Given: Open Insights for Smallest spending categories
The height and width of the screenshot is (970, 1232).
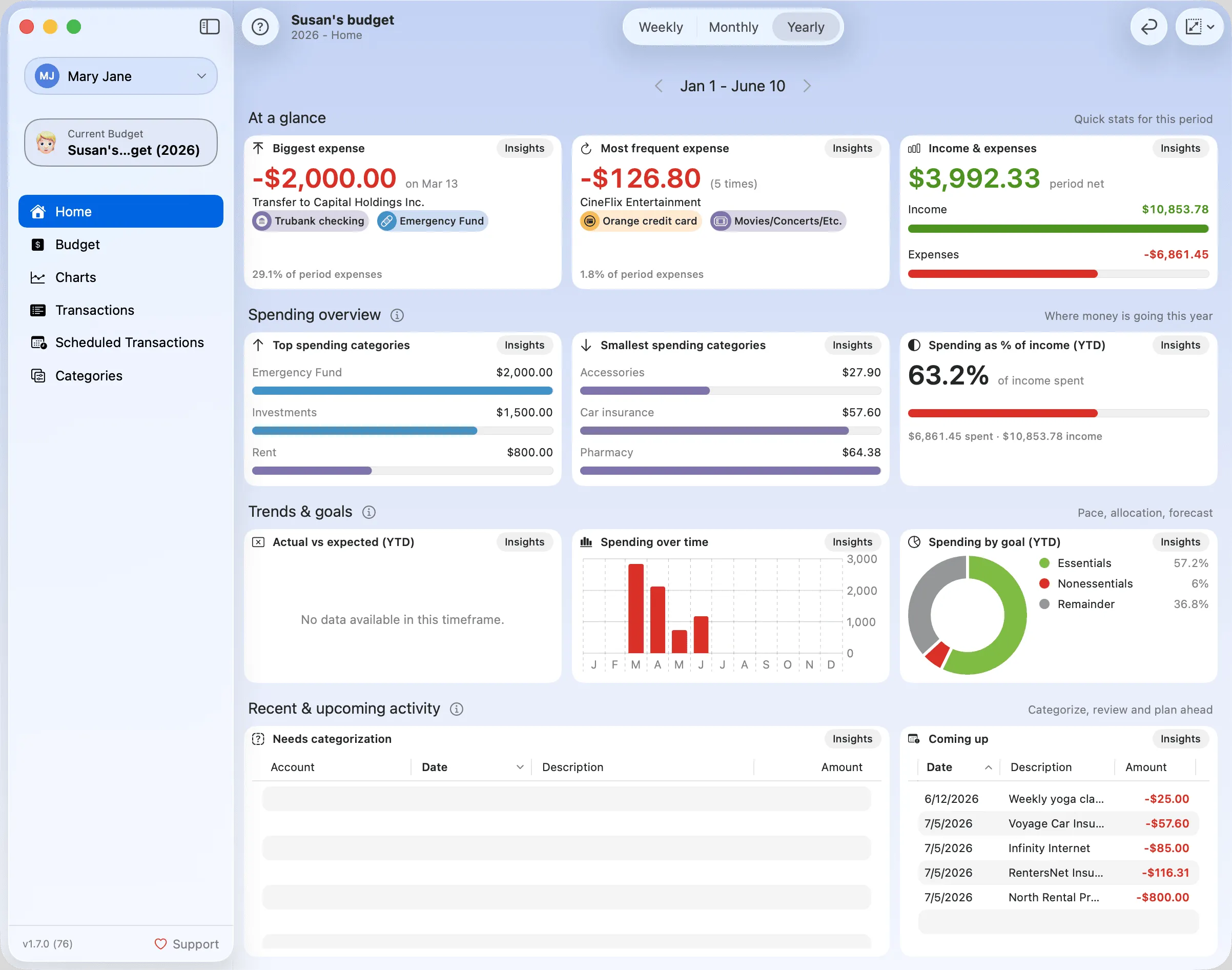Looking at the screenshot, I should coord(852,345).
